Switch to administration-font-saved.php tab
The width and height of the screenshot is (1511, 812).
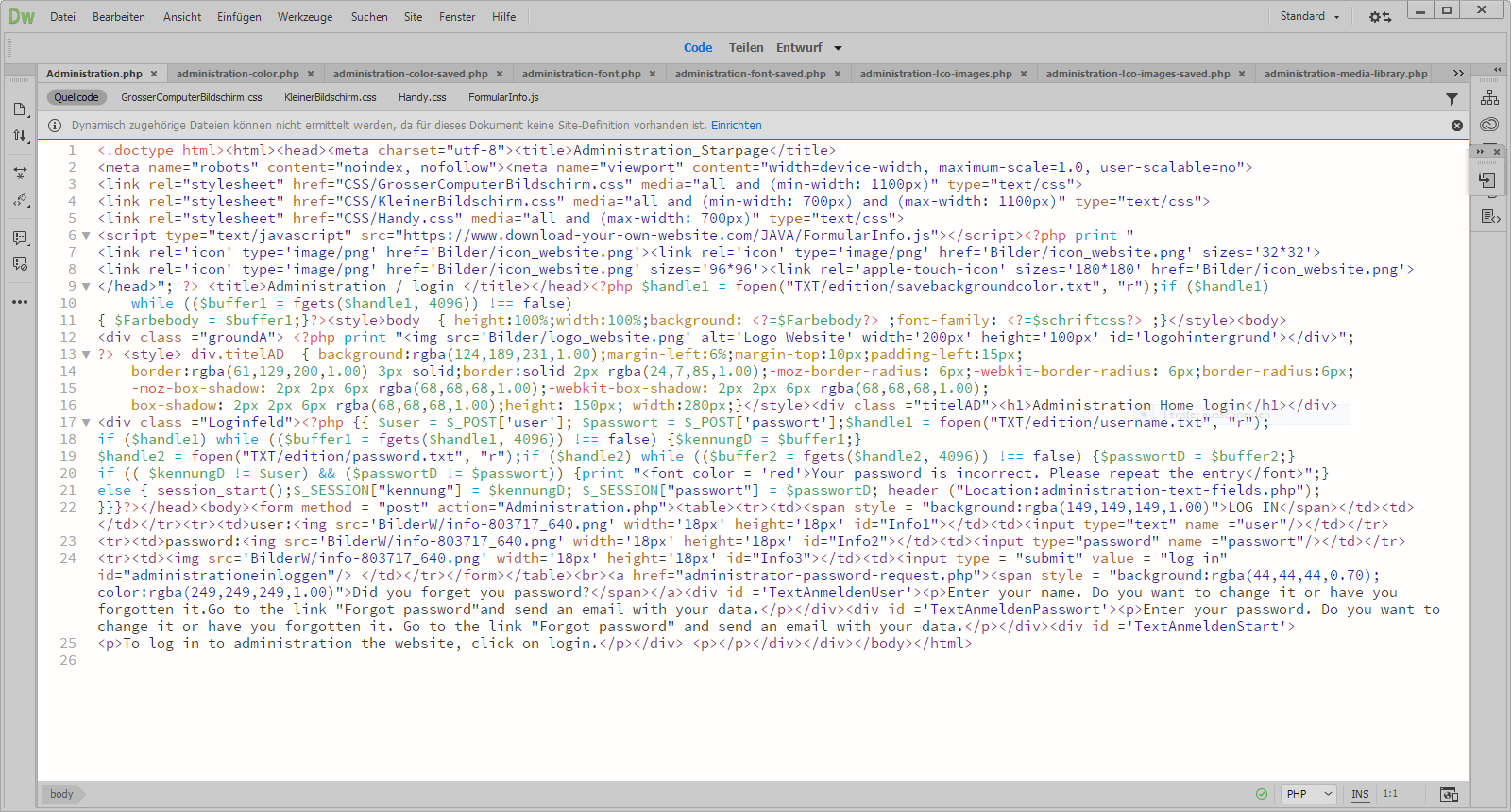tap(751, 74)
